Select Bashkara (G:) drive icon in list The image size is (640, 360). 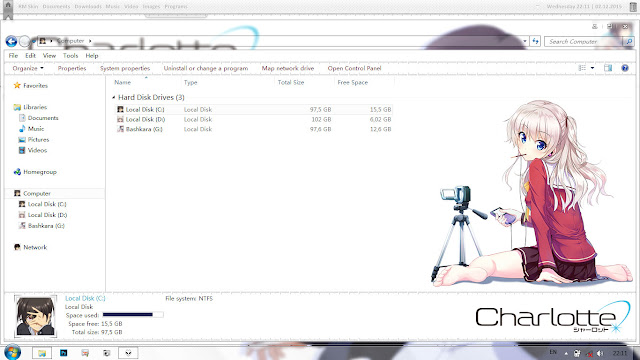(120, 129)
